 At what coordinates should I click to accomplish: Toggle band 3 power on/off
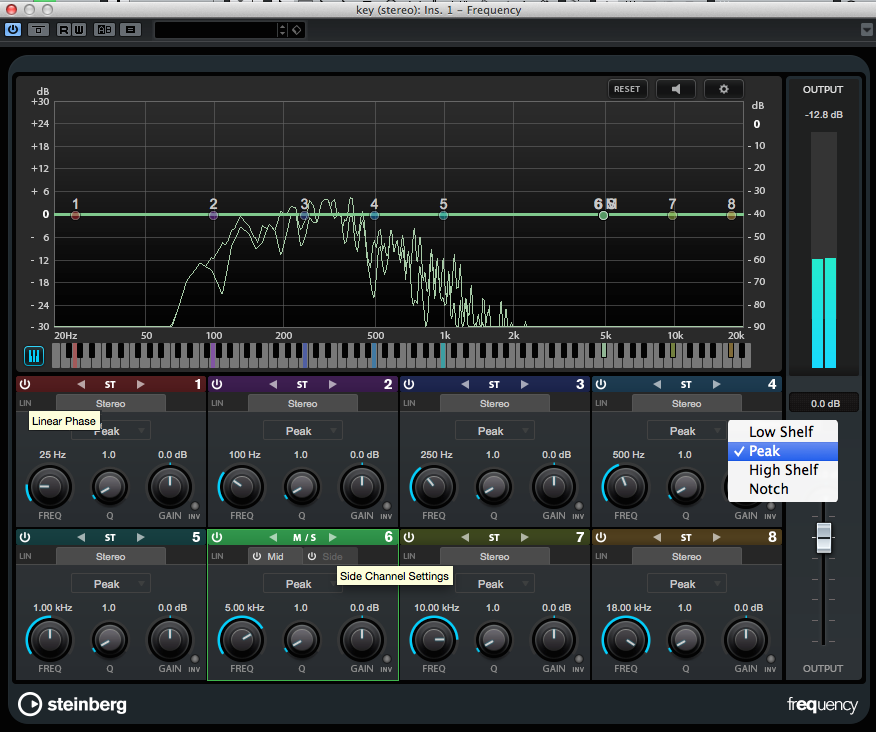(x=409, y=384)
